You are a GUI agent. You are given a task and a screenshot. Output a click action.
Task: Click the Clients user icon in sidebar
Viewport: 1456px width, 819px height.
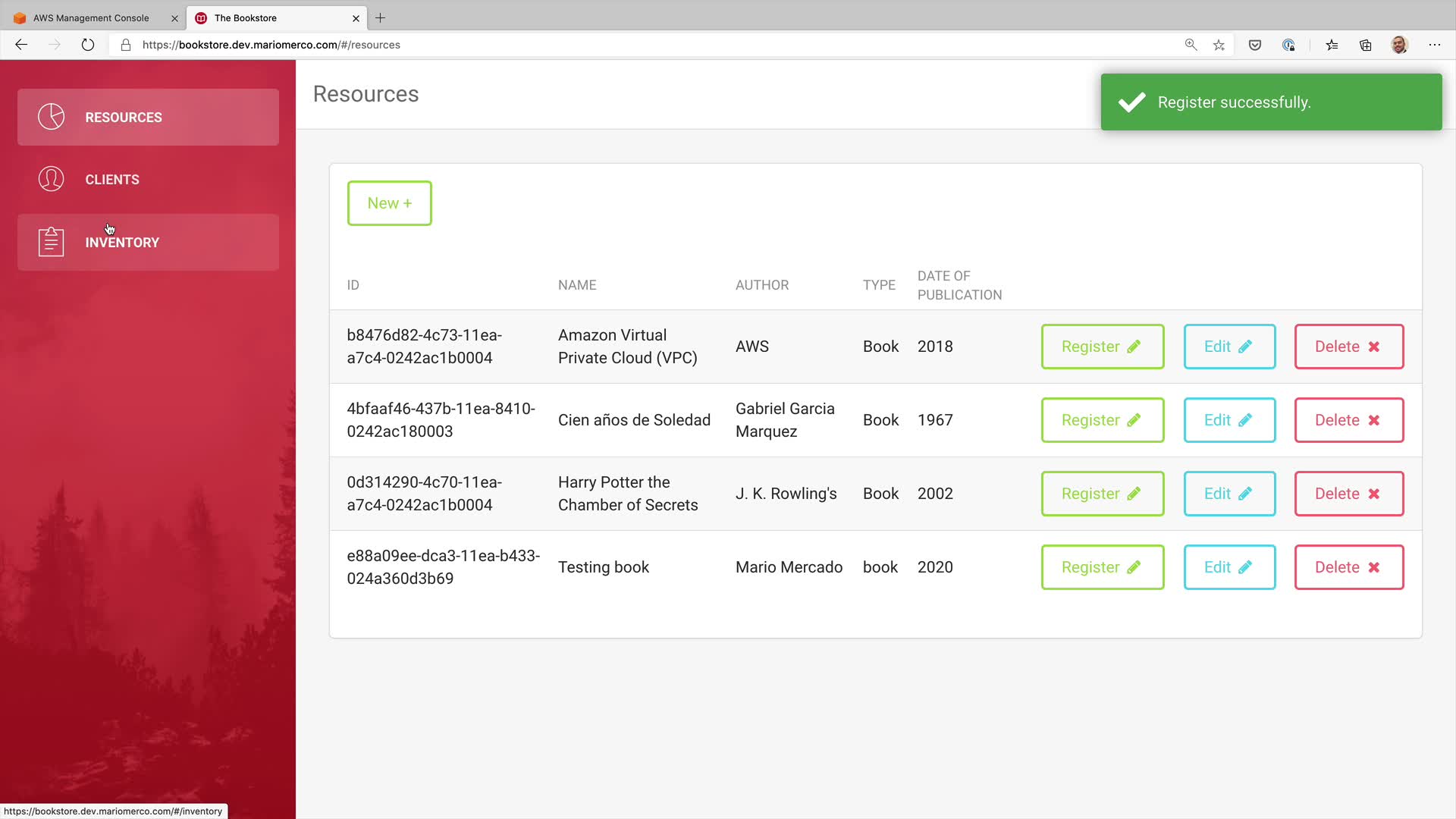pos(51,179)
